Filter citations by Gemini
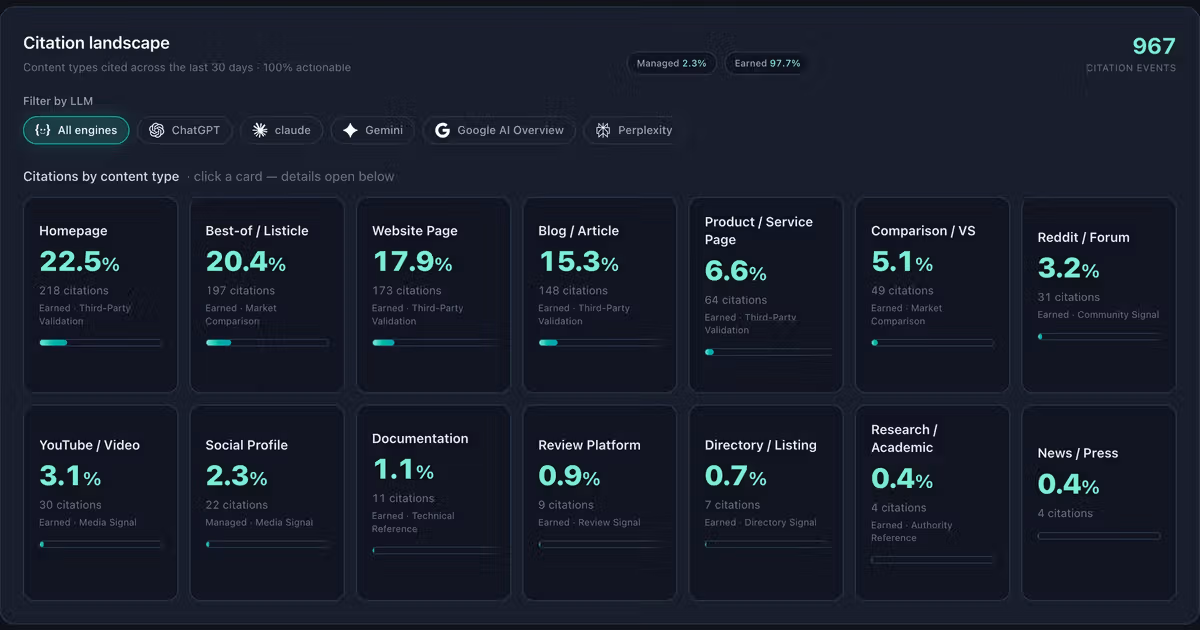1200x630 pixels. [373, 130]
